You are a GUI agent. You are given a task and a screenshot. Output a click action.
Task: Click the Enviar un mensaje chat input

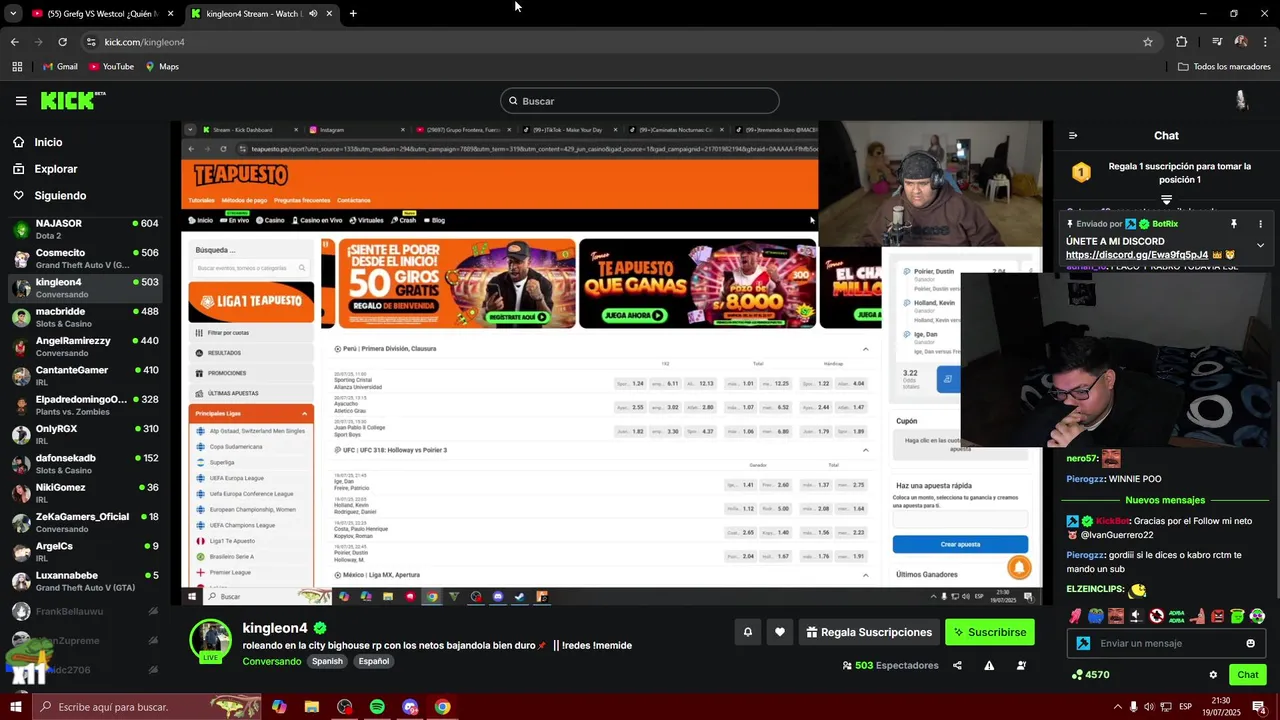1166,643
